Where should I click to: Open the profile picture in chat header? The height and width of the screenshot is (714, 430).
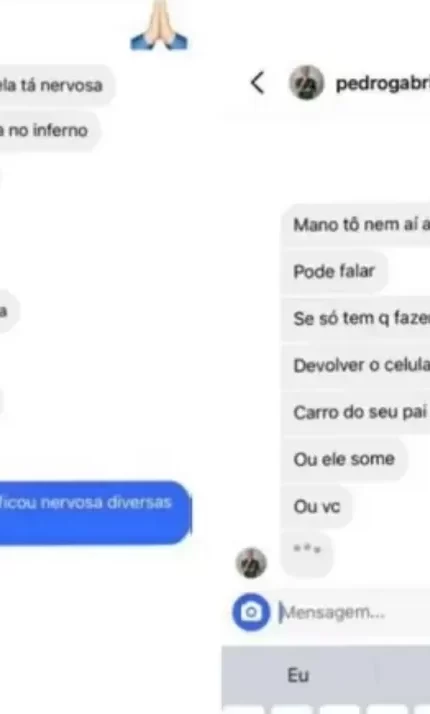click(307, 83)
